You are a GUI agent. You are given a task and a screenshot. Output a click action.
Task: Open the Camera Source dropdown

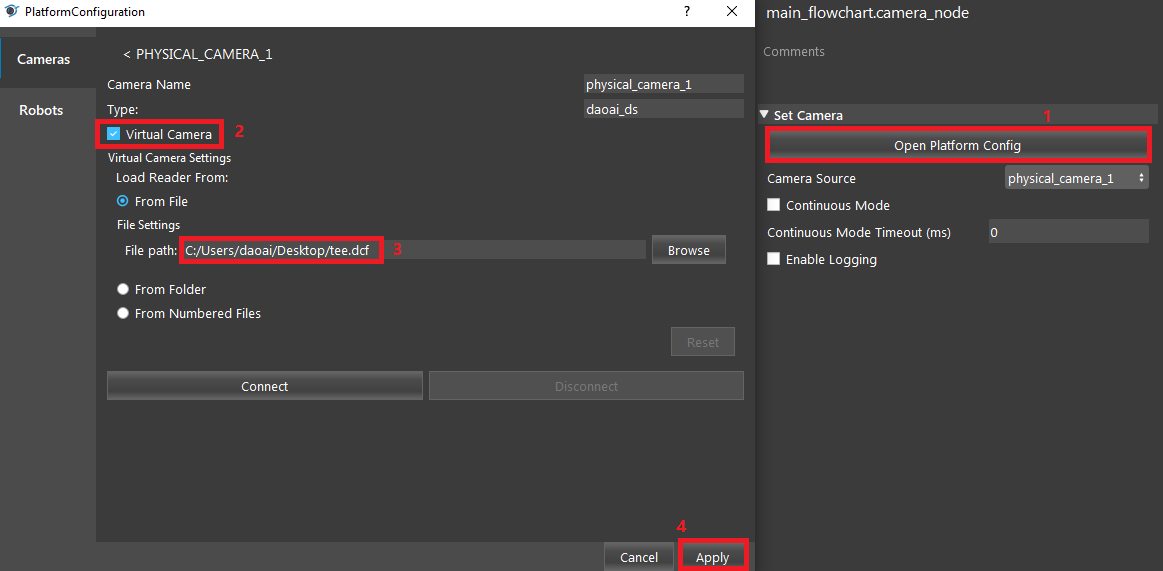[x=1076, y=178]
